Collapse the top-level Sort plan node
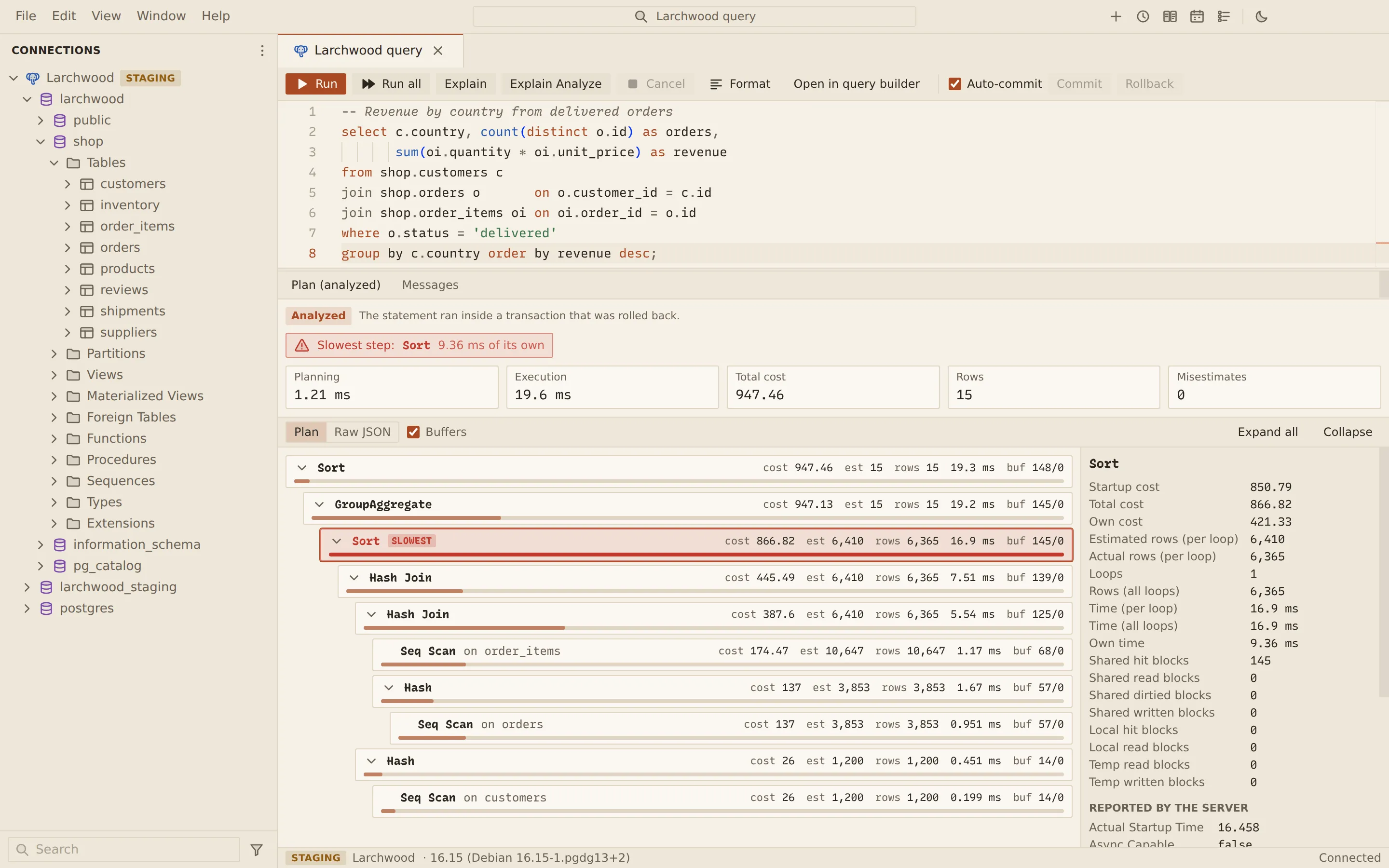The height and width of the screenshot is (868, 1389). click(302, 468)
